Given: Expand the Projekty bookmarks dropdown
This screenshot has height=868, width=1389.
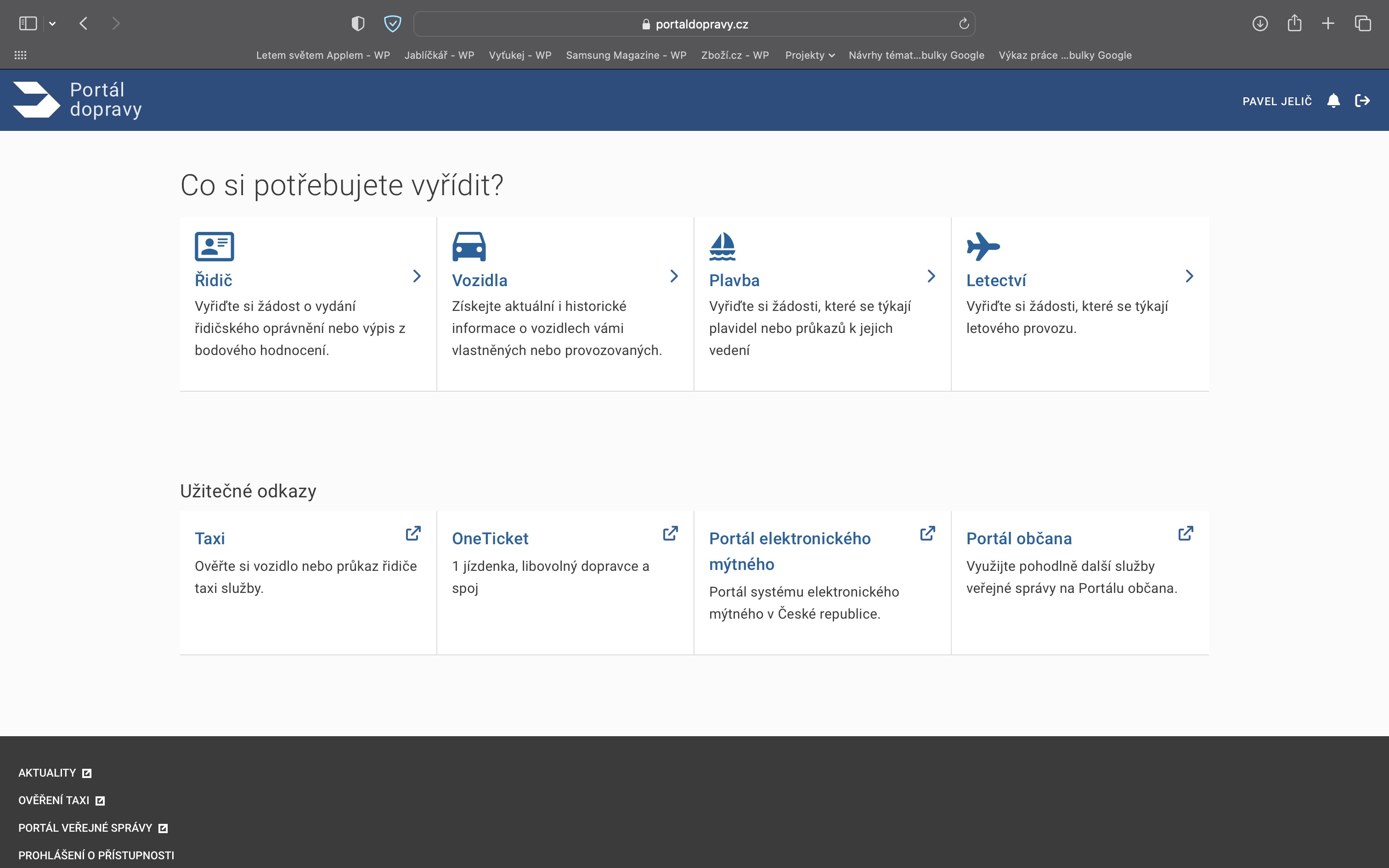Looking at the screenshot, I should [809, 55].
